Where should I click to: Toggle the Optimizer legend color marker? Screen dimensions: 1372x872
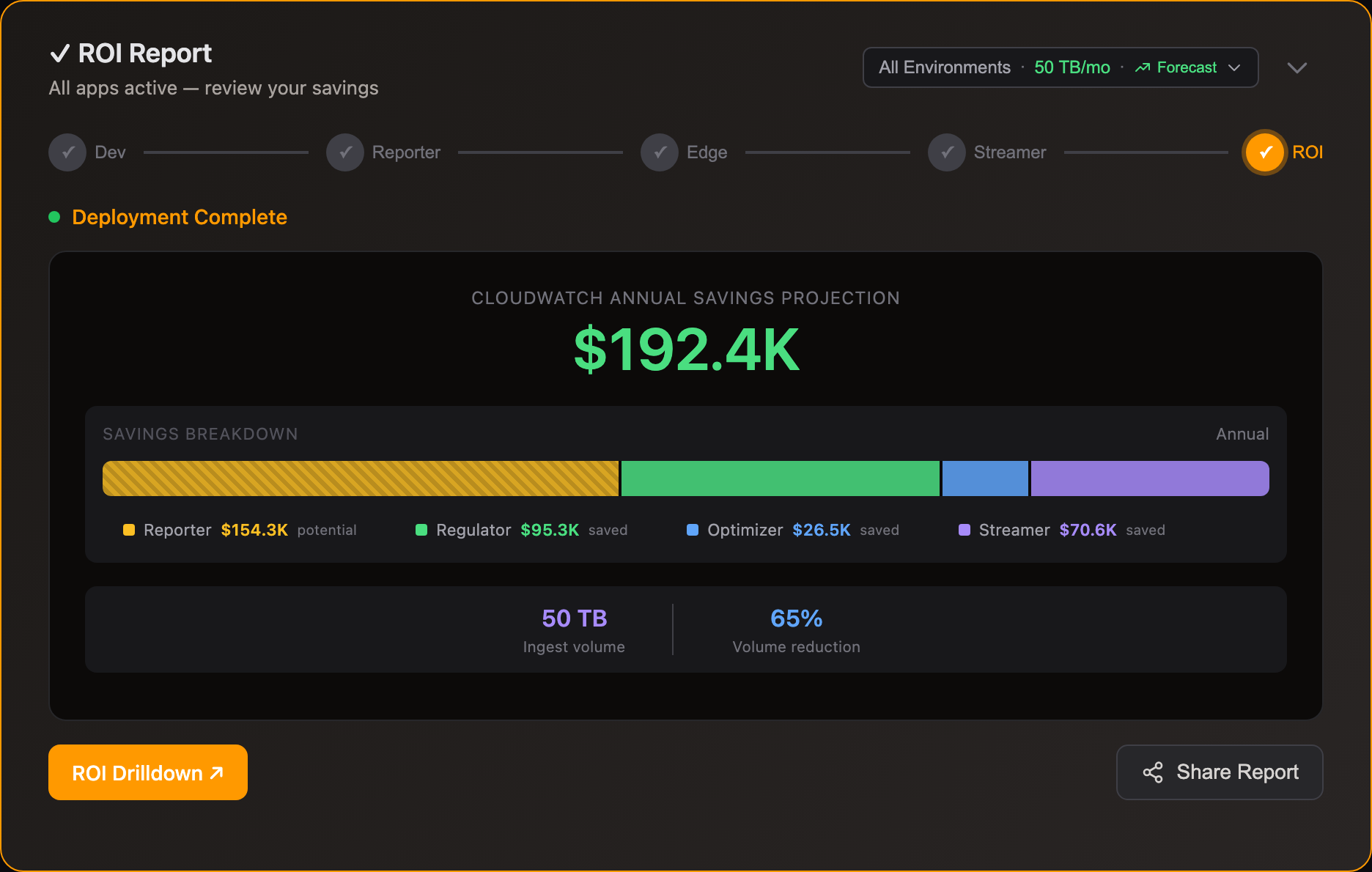(x=693, y=529)
